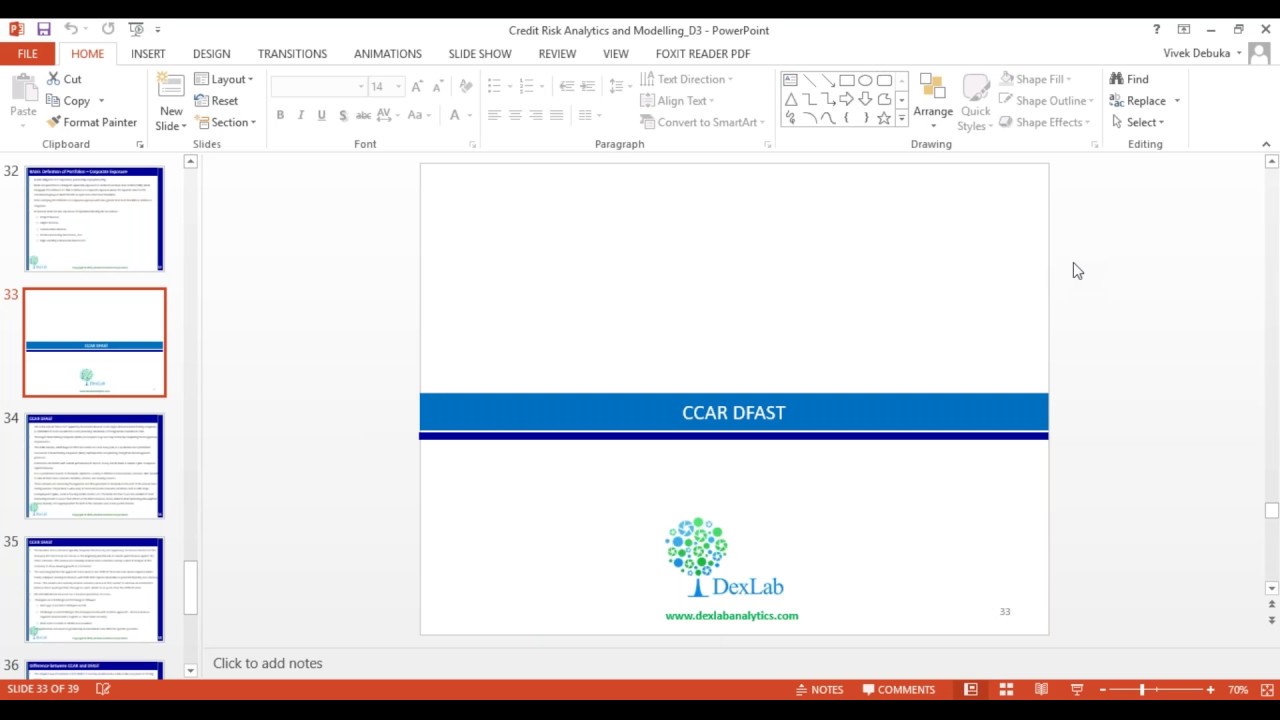Reset the slide layout
The image size is (1280, 720).
click(x=216, y=101)
